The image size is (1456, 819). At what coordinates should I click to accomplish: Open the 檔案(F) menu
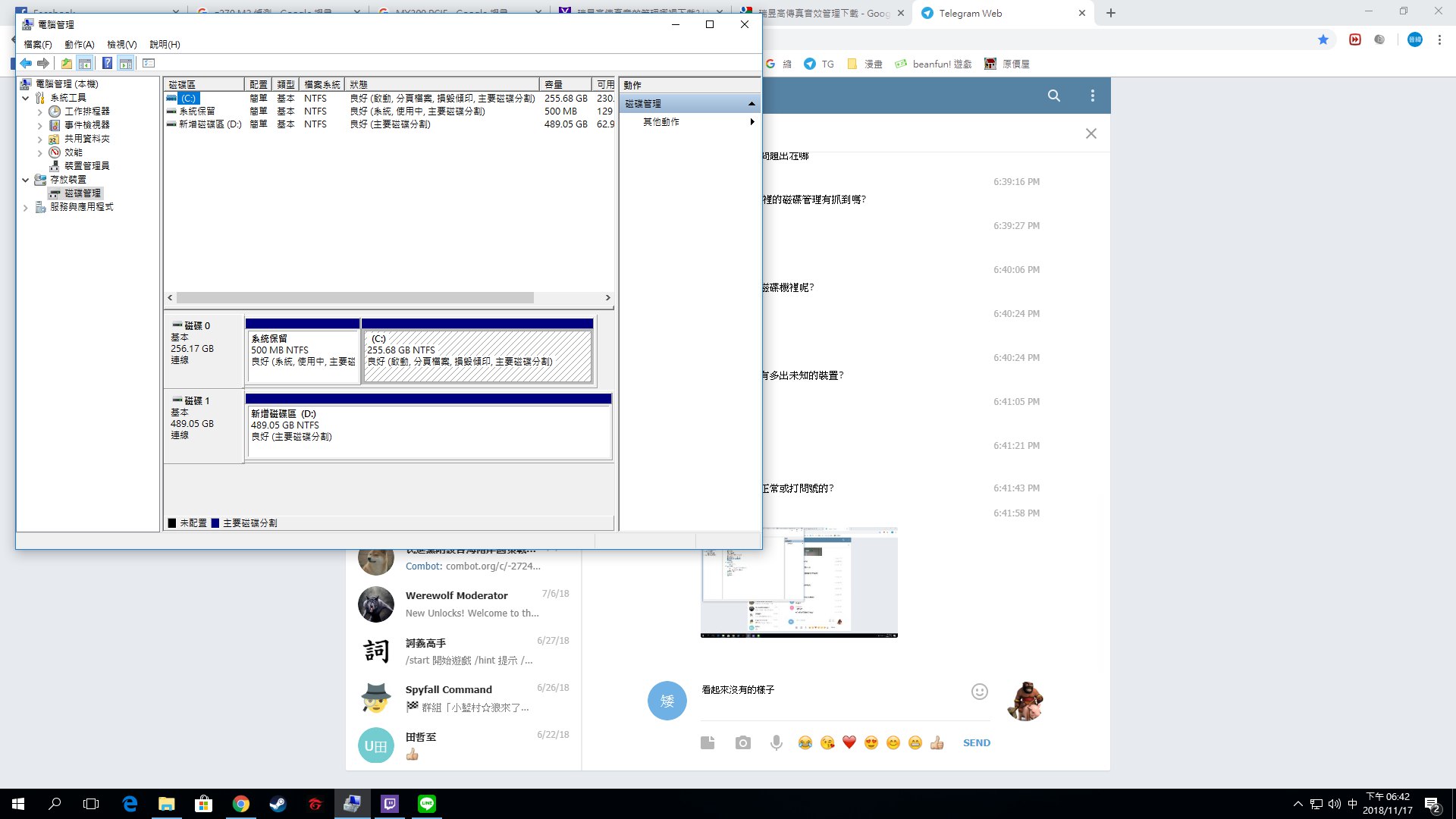tap(38, 45)
